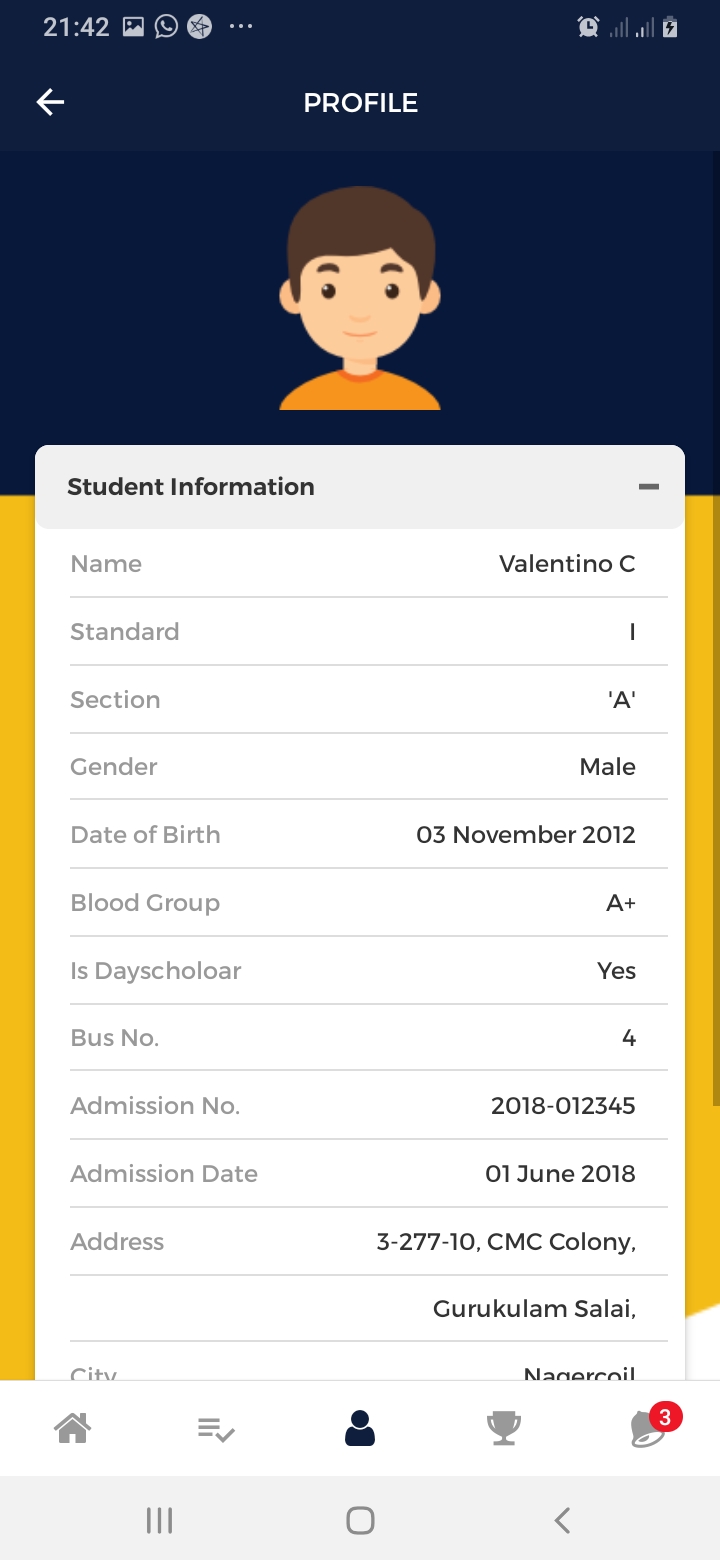Tap the Android home button

tap(360, 1520)
